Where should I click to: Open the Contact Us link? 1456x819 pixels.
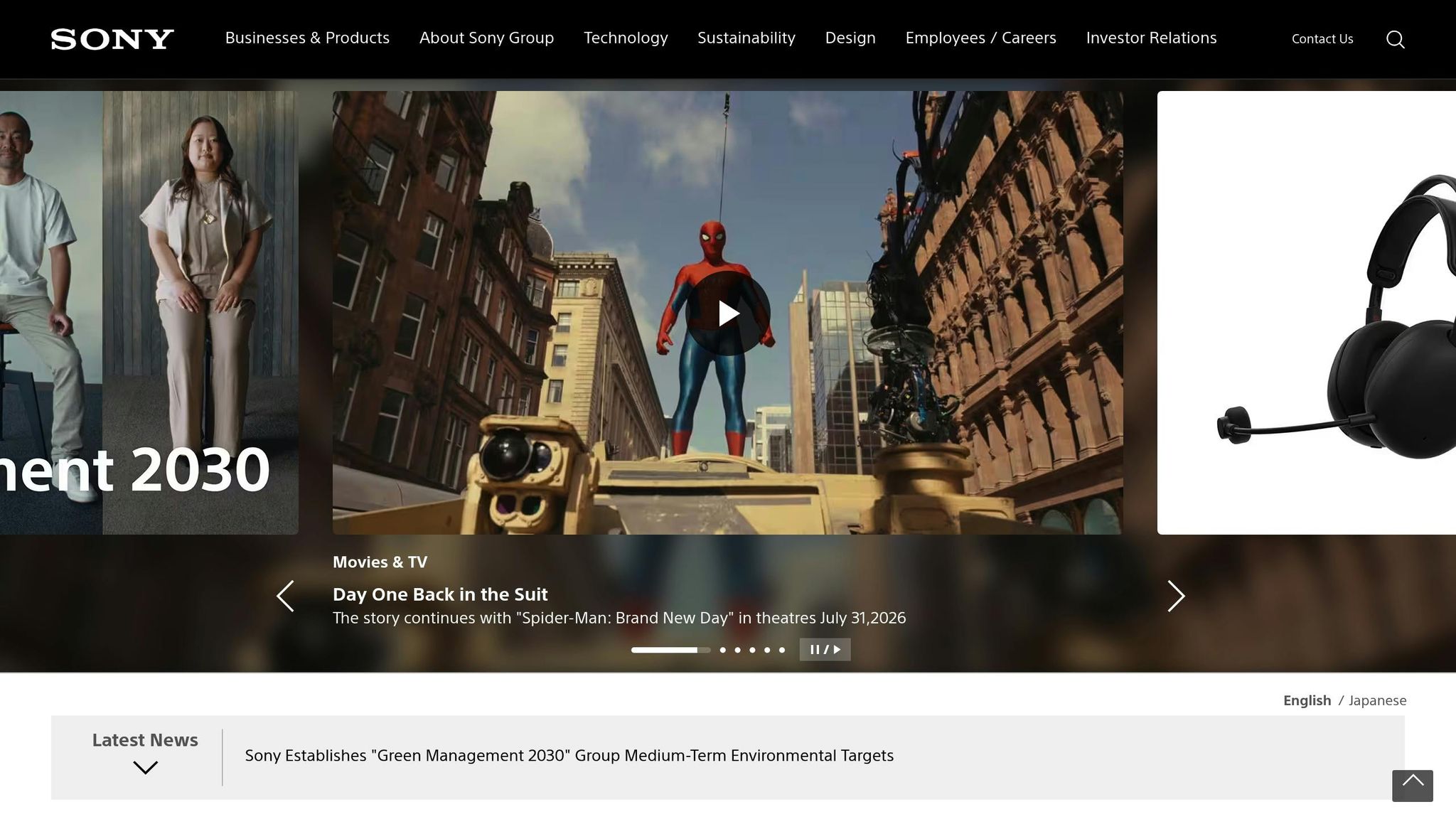[x=1322, y=39]
